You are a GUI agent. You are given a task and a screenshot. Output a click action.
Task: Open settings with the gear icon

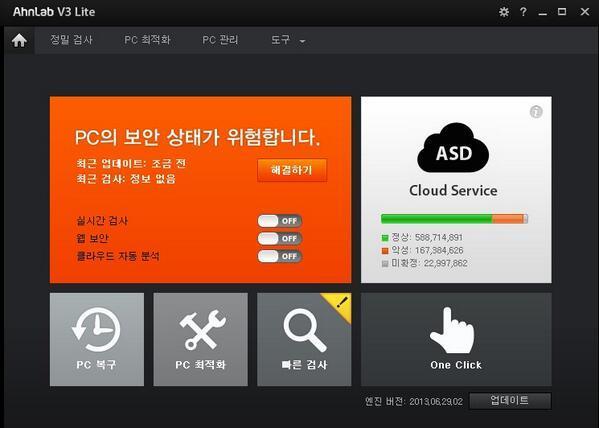click(x=504, y=12)
